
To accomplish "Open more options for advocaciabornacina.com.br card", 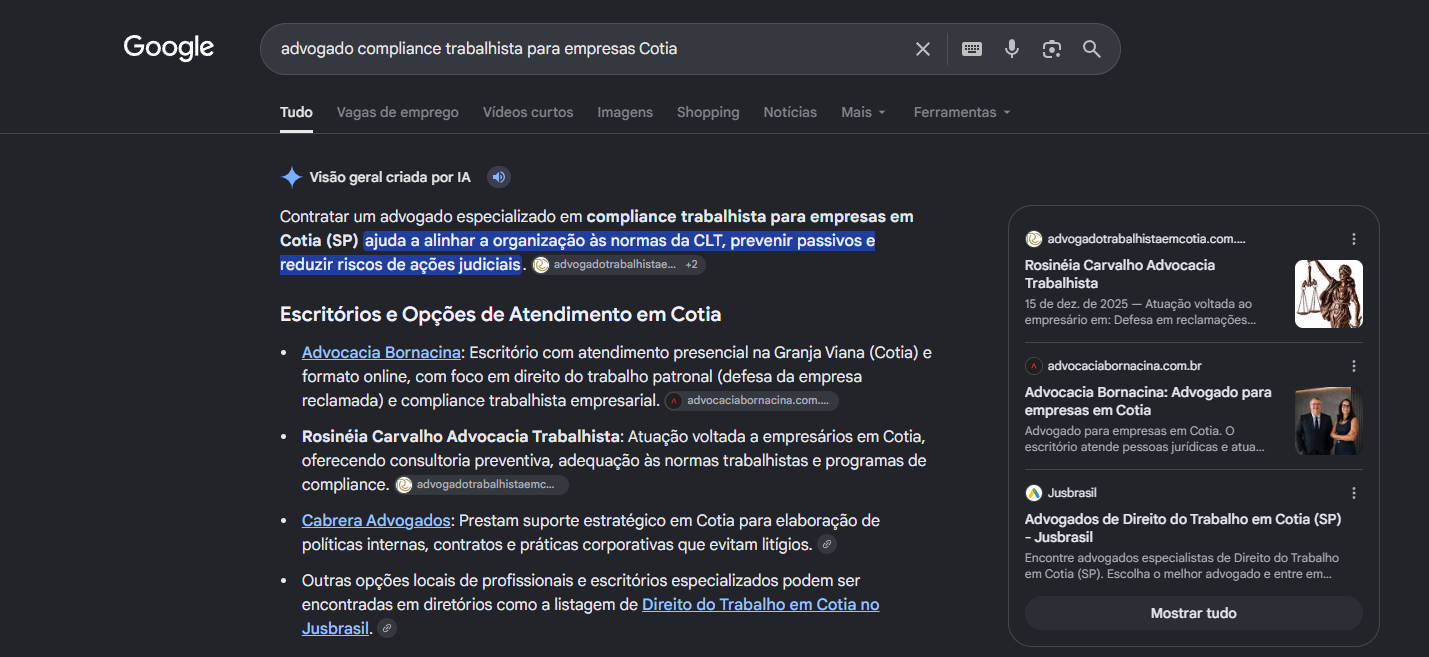I will click(x=1354, y=366).
